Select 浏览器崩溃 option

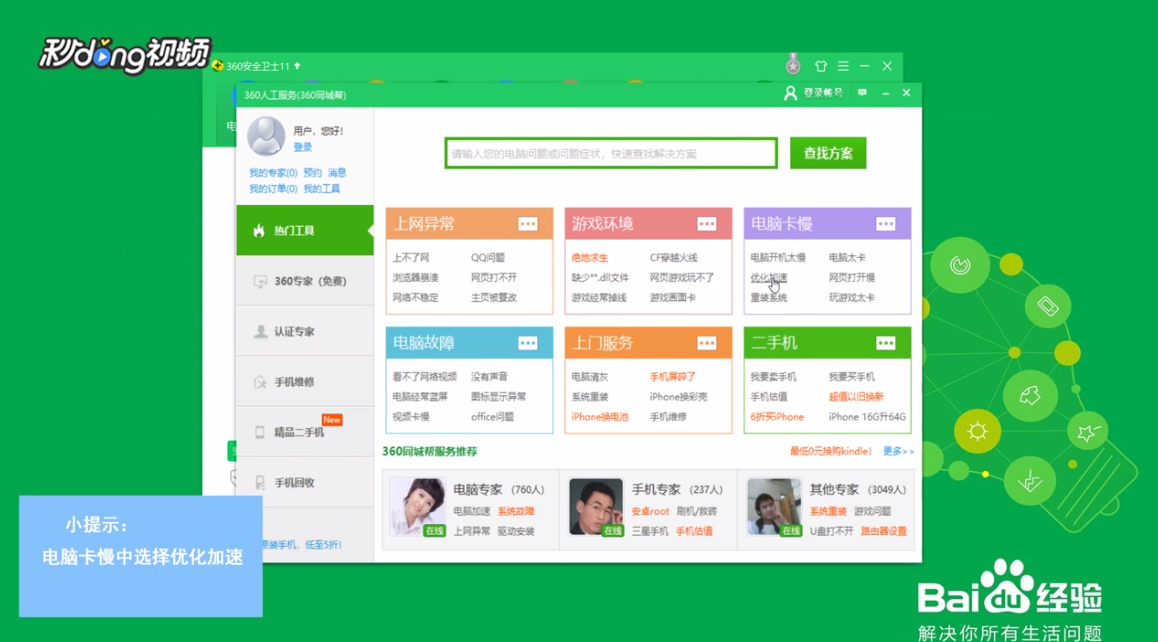pyautogui.click(x=415, y=278)
